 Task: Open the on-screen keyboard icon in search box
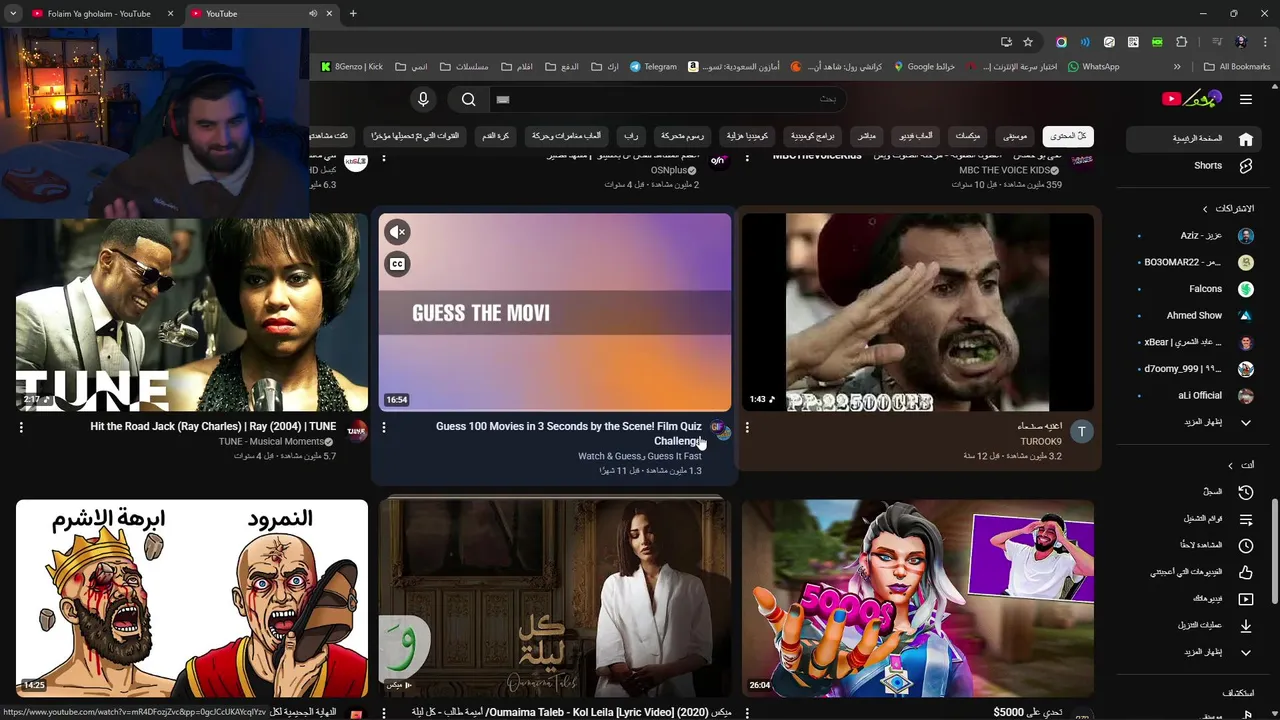(503, 99)
